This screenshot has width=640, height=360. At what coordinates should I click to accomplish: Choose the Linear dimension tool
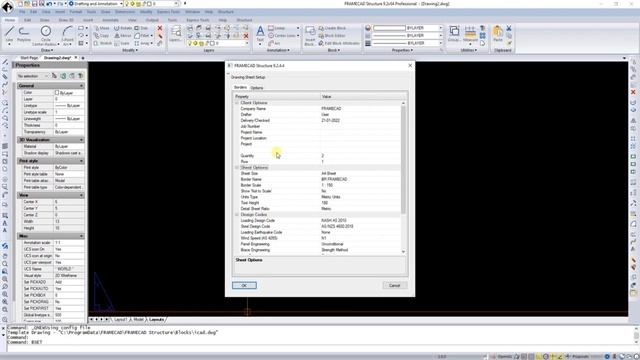(277, 28)
